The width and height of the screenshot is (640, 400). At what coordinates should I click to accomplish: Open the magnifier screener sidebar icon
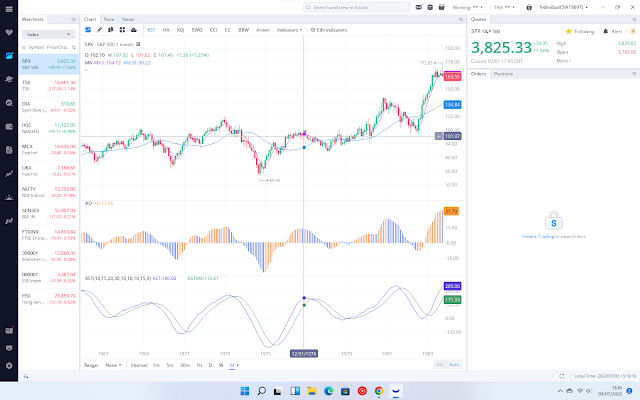click(x=9, y=103)
